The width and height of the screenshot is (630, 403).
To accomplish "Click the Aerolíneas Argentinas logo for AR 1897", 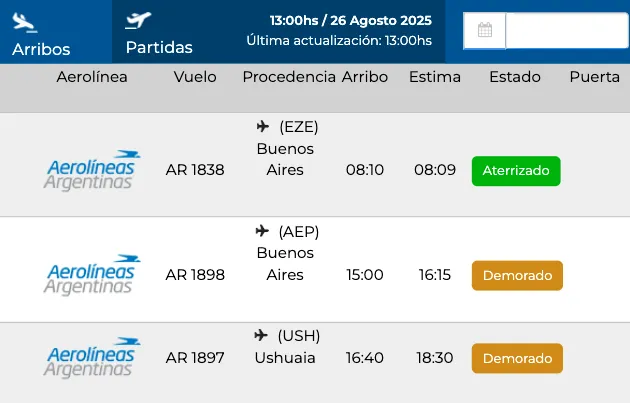I will click(x=92, y=357).
